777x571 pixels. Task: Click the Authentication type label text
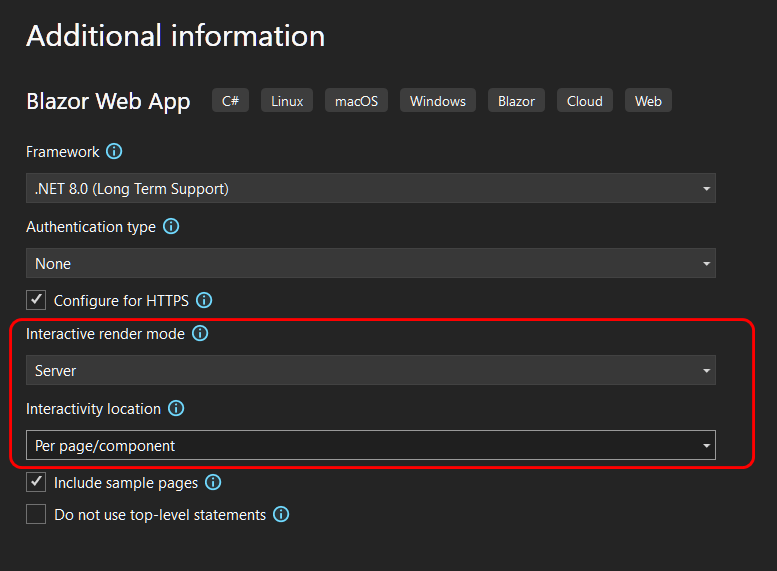[91, 227]
